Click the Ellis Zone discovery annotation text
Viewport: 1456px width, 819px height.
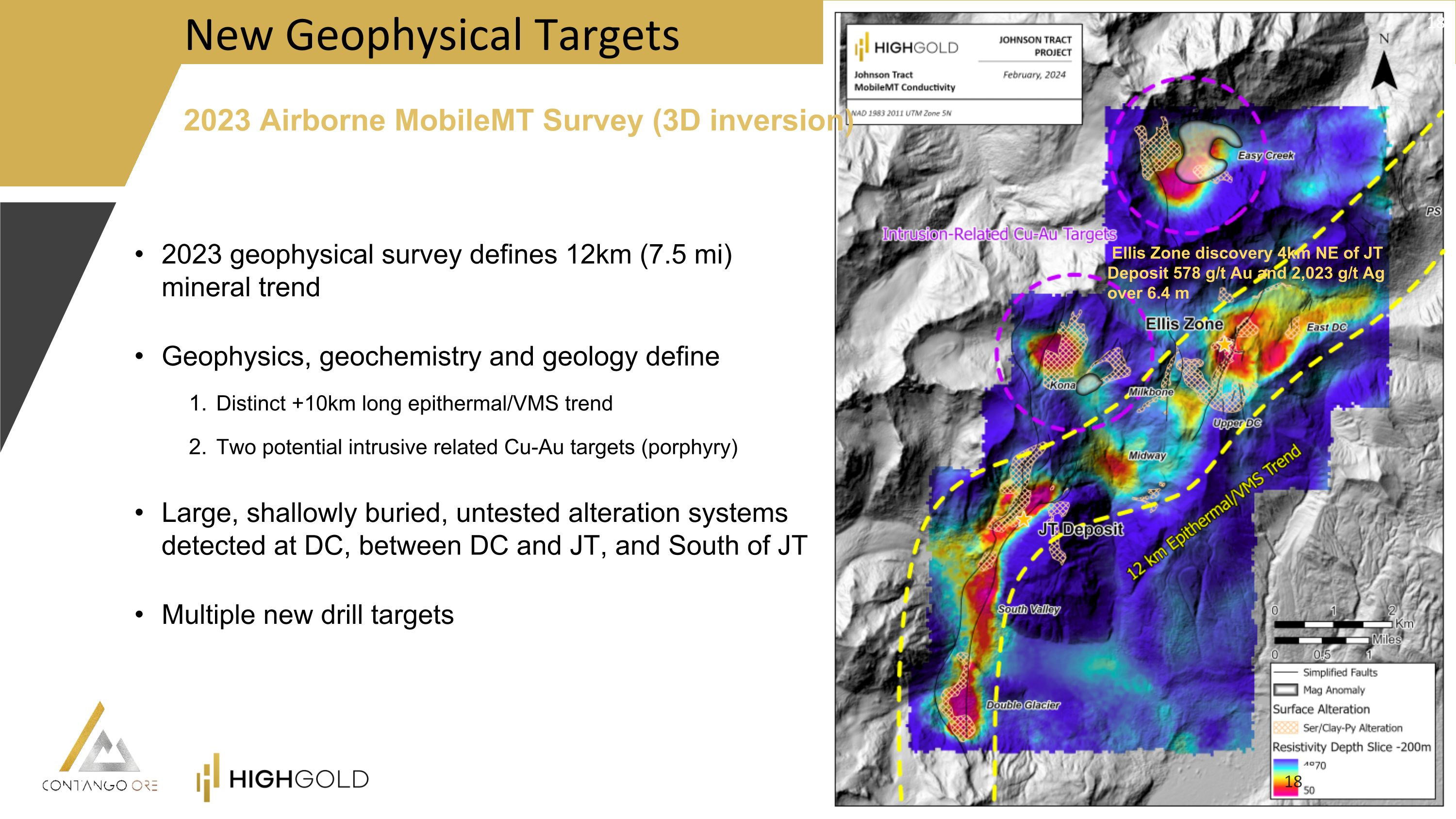(1245, 273)
